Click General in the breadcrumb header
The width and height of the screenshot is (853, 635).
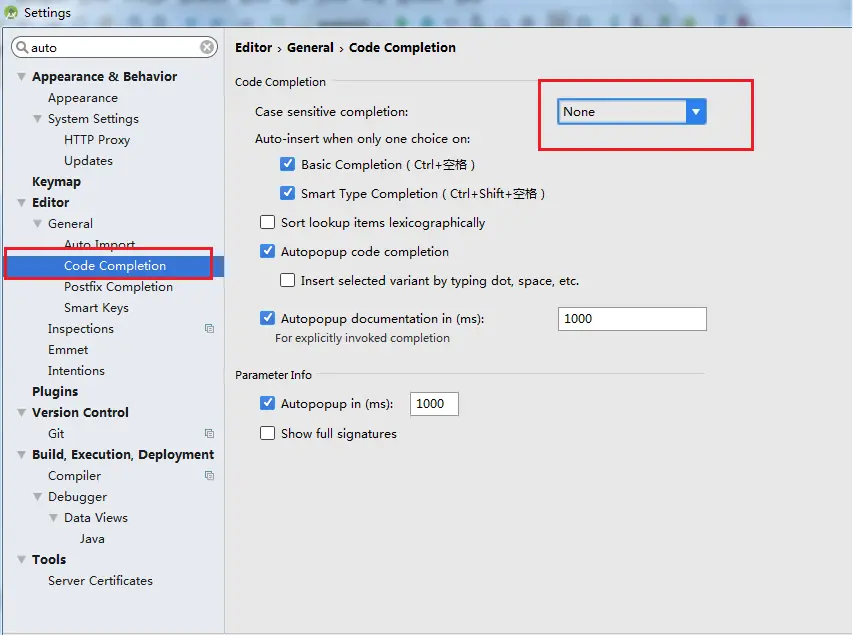click(x=310, y=47)
